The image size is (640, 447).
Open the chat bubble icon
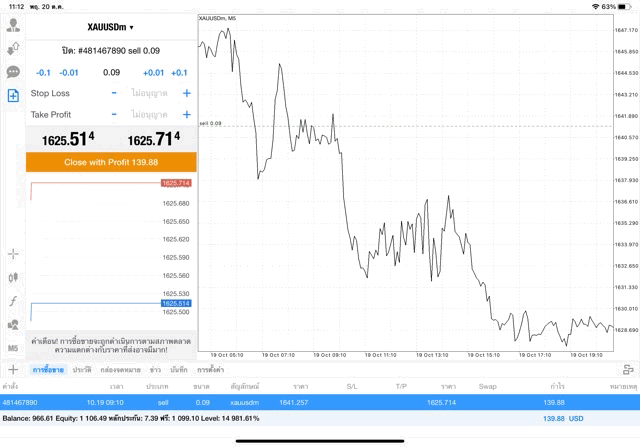13,72
